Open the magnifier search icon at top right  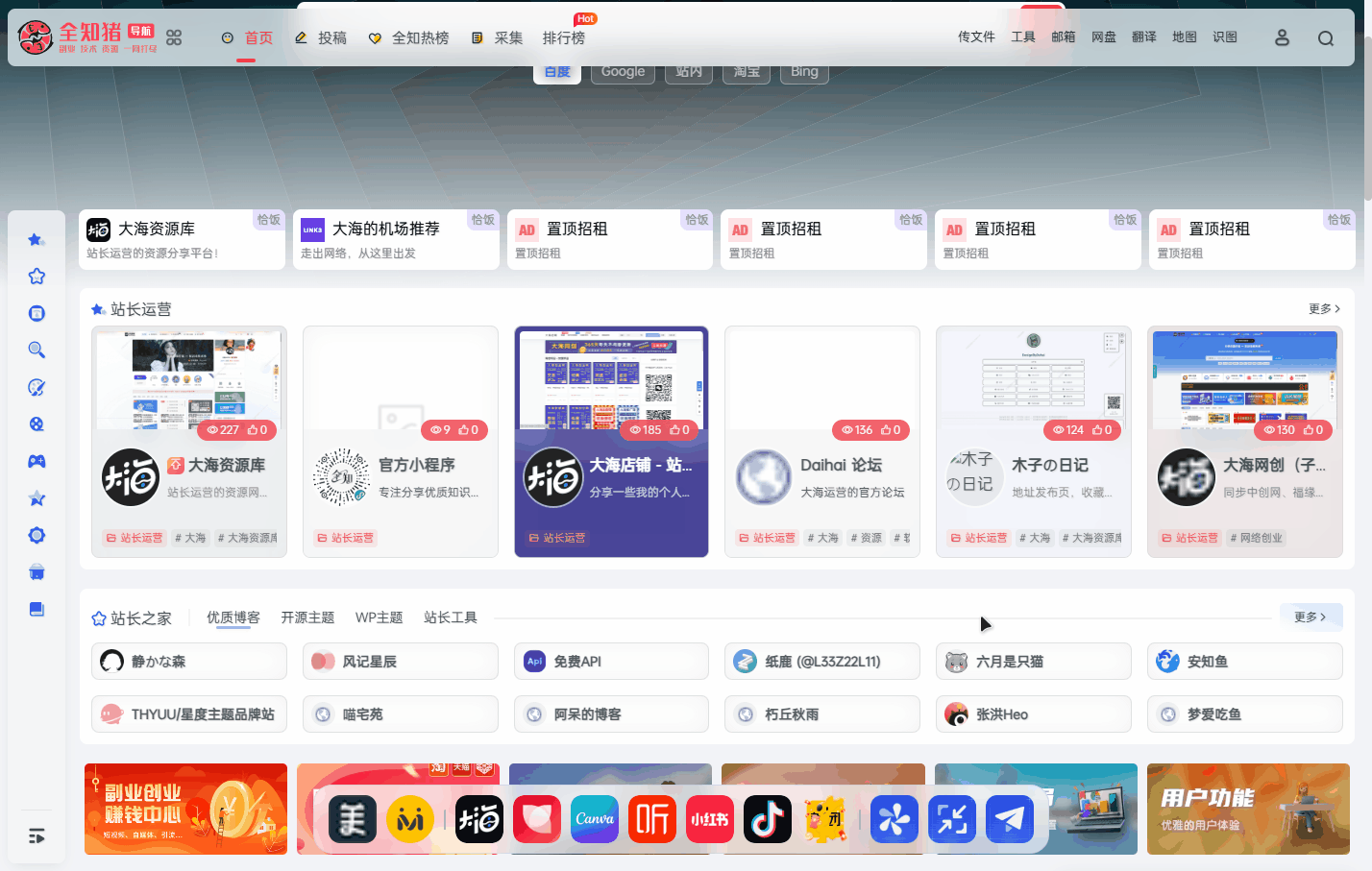click(1326, 37)
